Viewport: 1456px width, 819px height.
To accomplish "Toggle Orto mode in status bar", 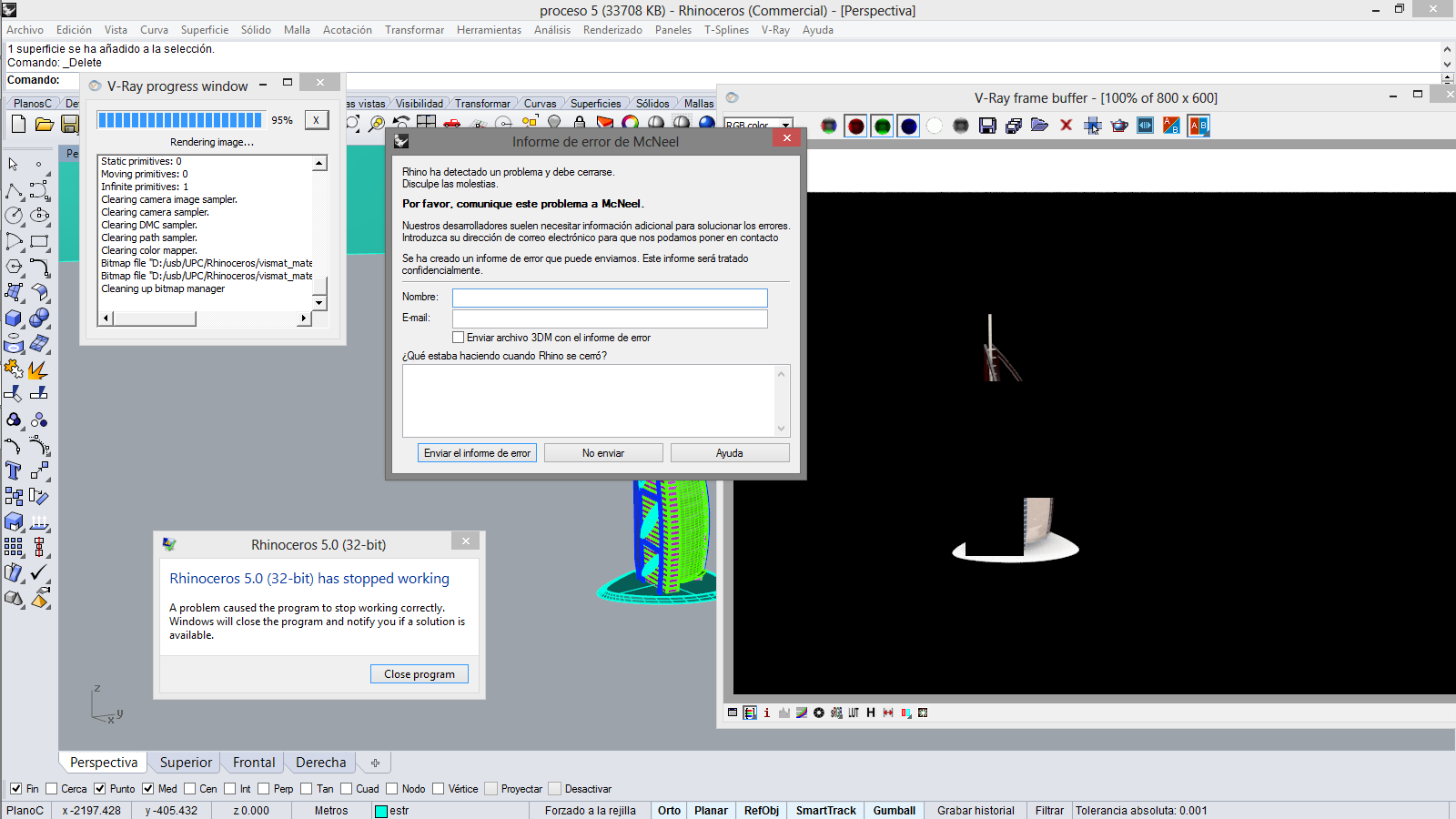I will click(669, 811).
